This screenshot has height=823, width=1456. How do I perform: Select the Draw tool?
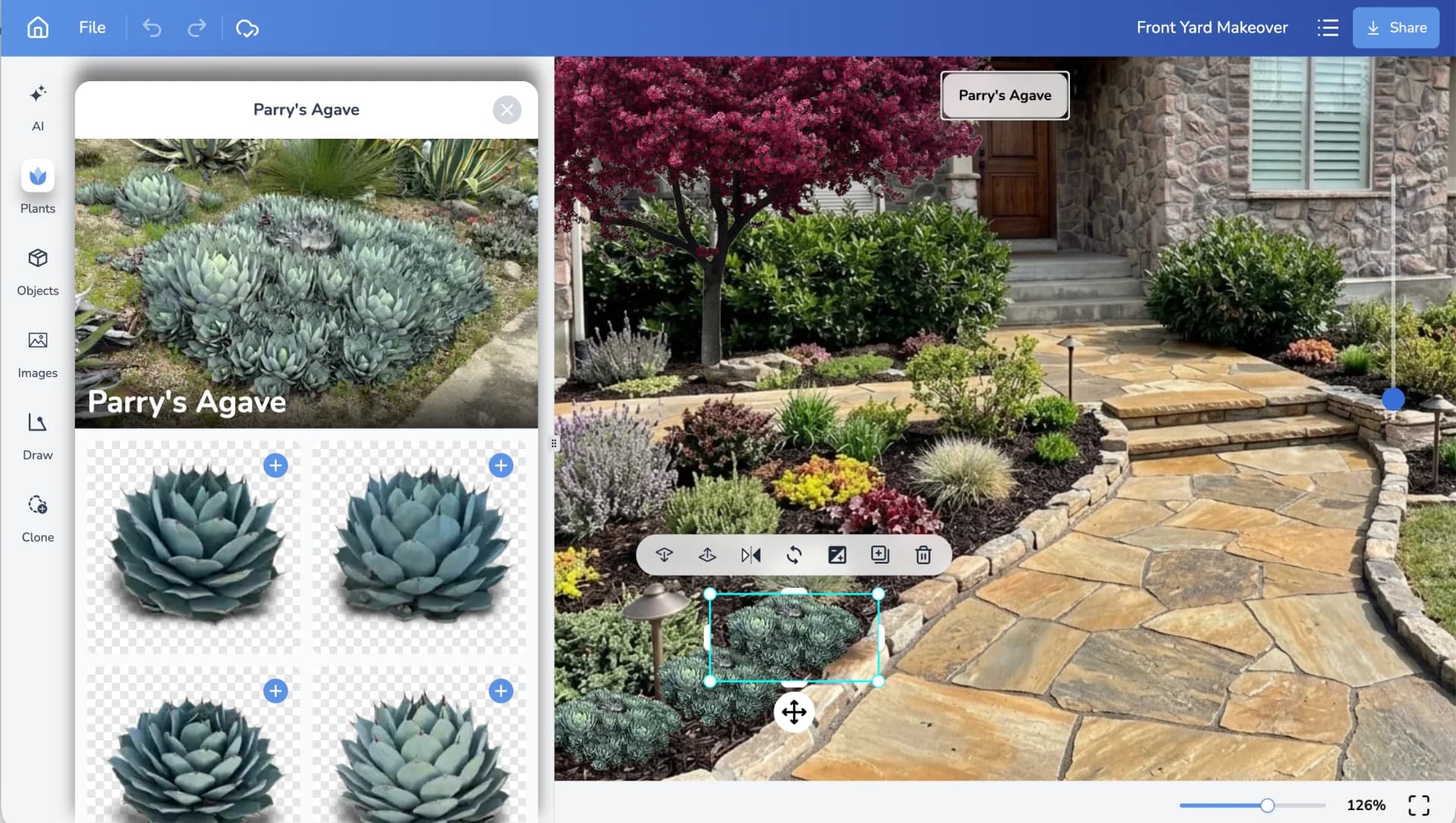(x=38, y=436)
